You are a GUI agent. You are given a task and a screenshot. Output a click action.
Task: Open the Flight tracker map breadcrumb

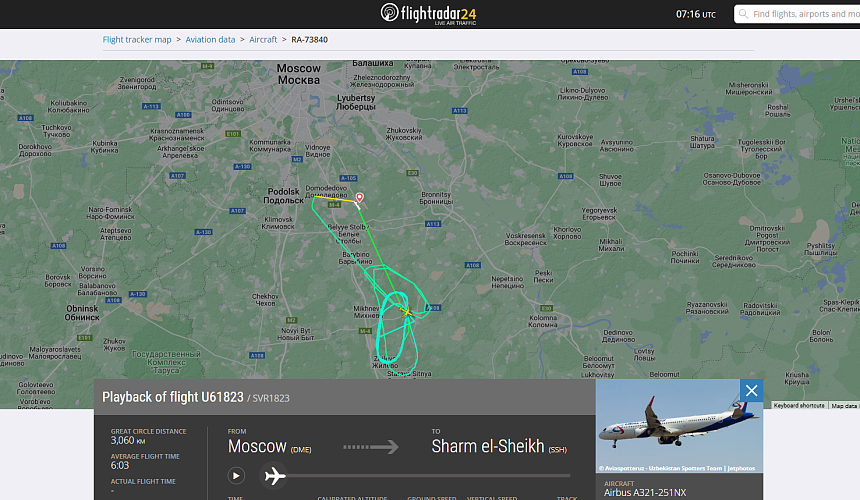137,39
